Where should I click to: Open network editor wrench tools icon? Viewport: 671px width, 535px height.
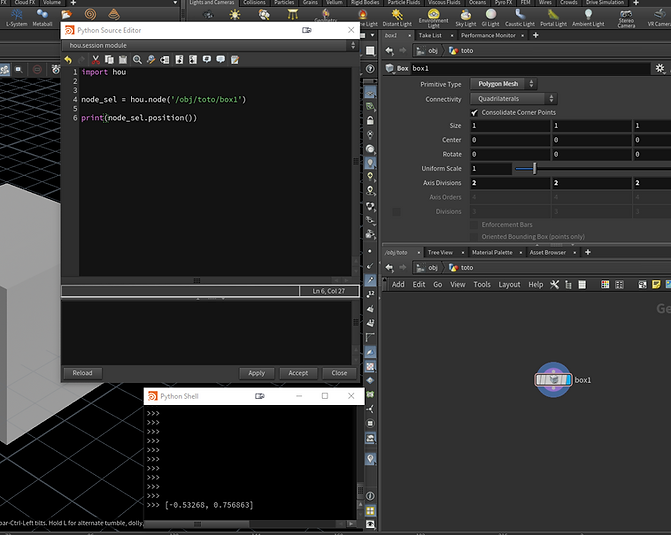coord(554,284)
